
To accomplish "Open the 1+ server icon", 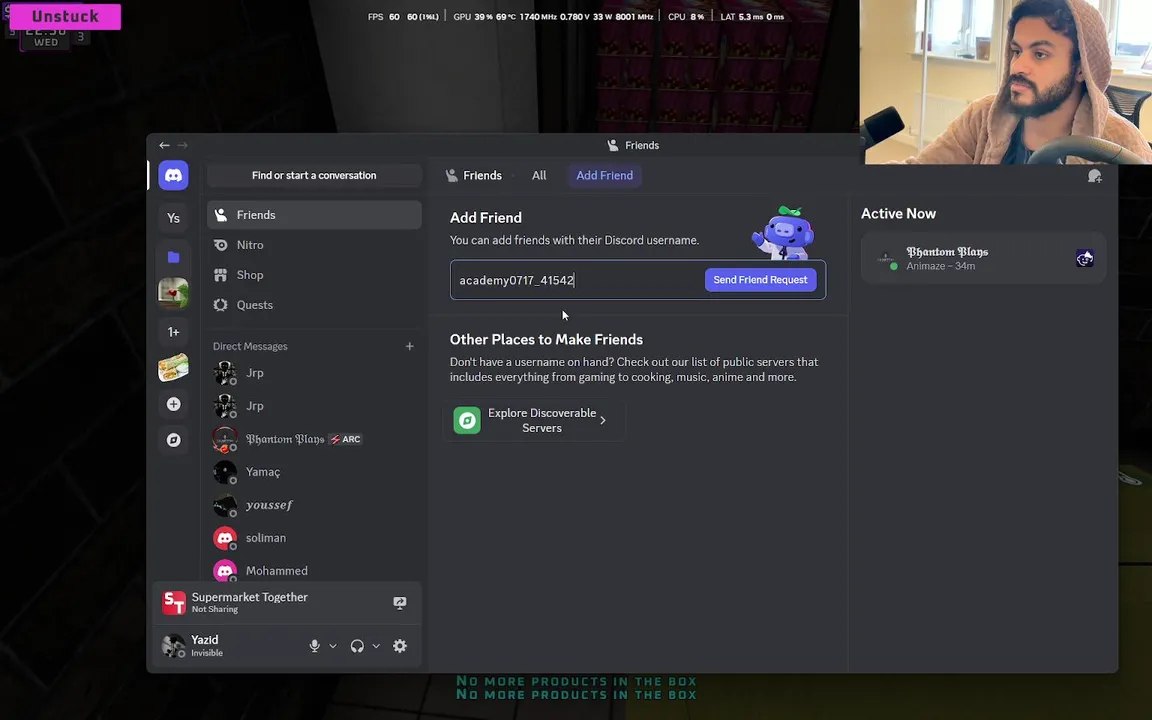I will click(173, 332).
